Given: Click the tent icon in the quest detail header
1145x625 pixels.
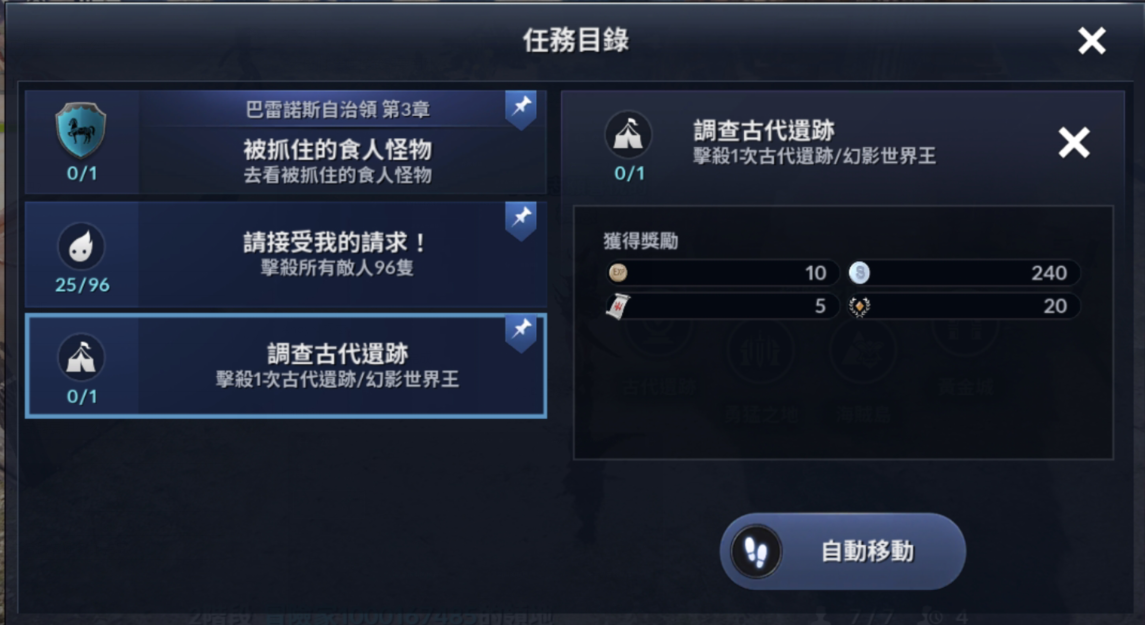Looking at the screenshot, I should click(x=629, y=135).
